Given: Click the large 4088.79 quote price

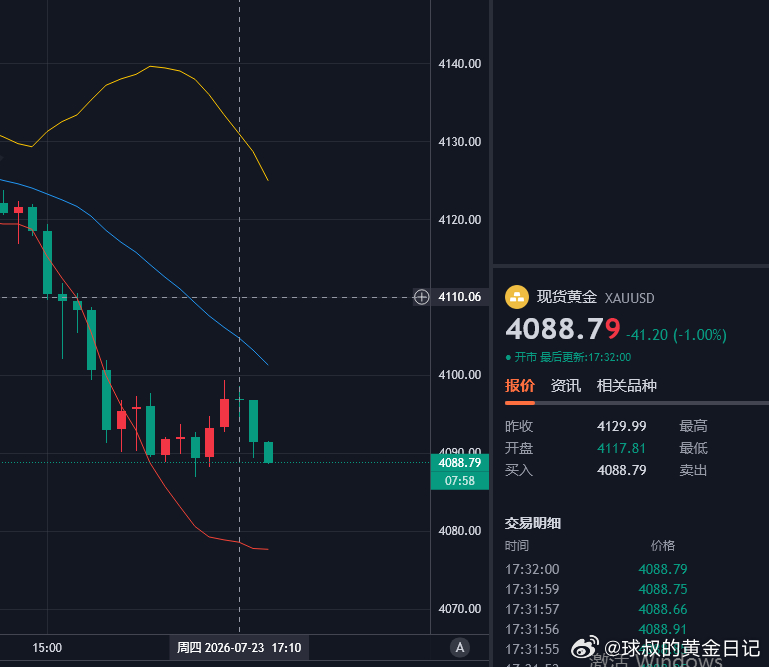Looking at the screenshot, I should (563, 329).
